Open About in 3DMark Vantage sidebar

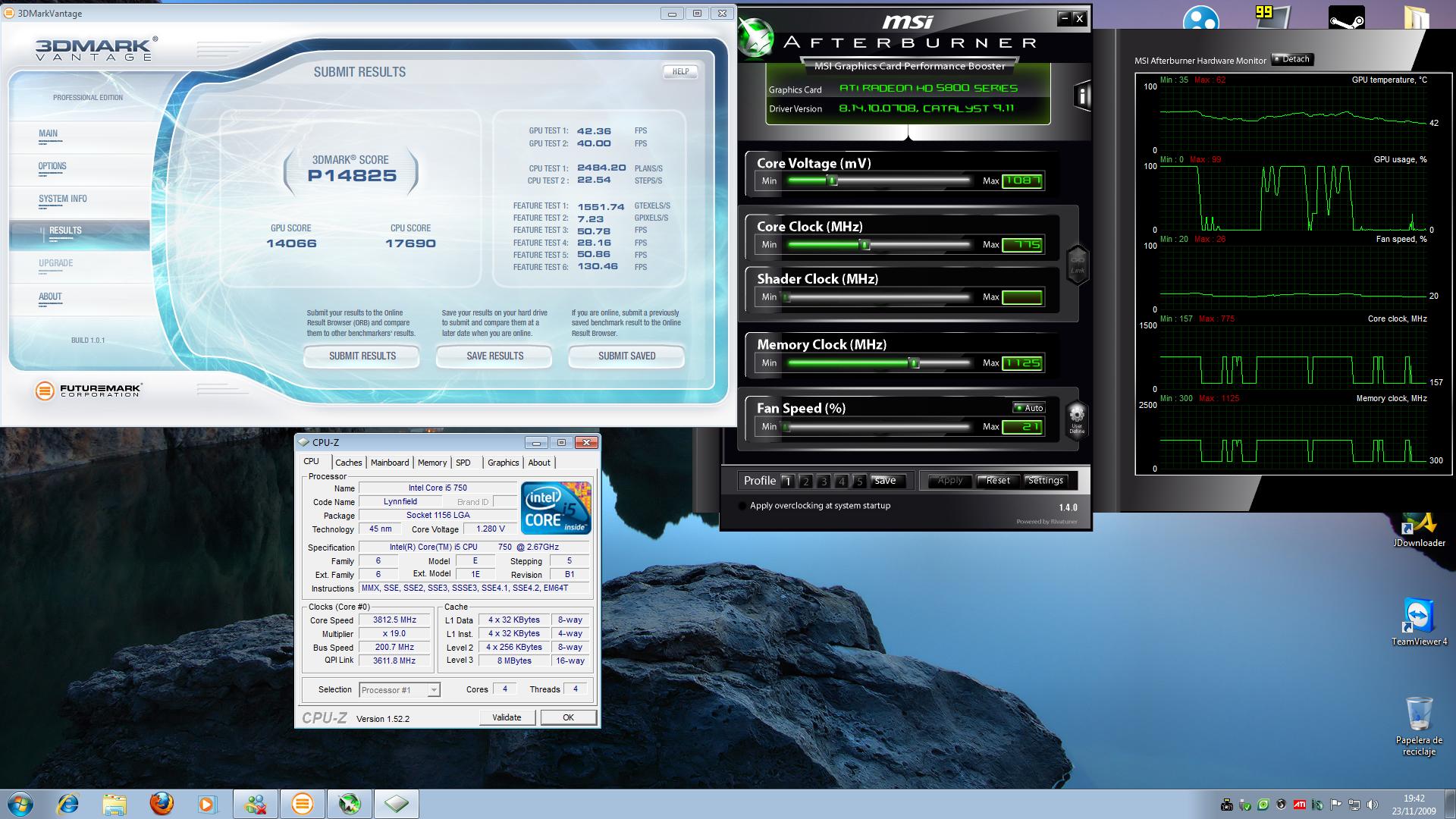click(50, 297)
